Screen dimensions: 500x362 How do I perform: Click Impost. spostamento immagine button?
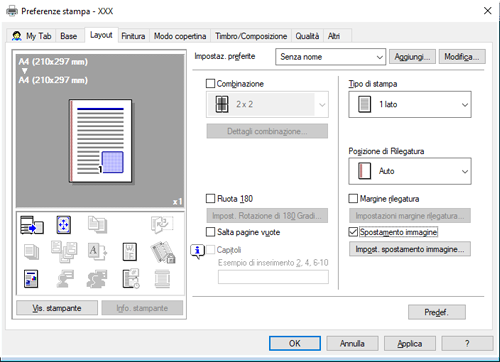(x=410, y=249)
